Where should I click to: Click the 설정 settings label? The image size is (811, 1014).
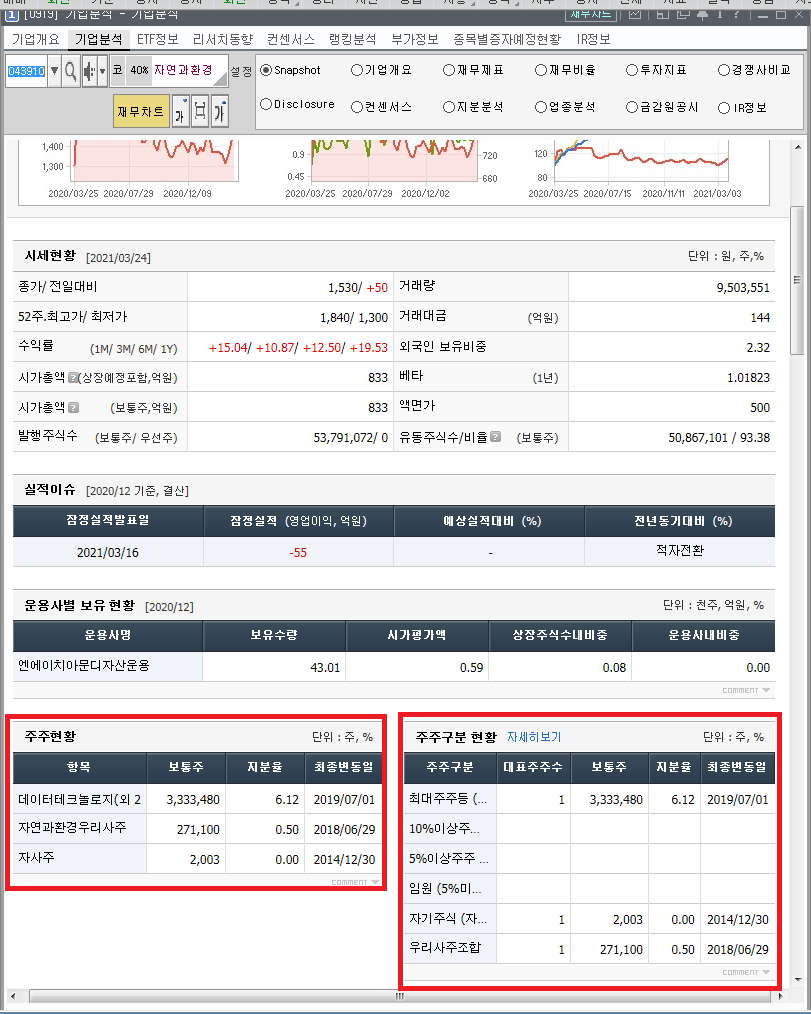pyautogui.click(x=242, y=70)
